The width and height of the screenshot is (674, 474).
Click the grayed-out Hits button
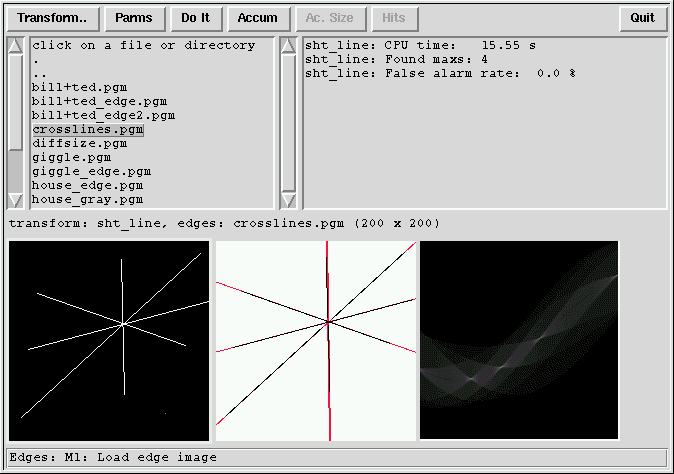click(395, 18)
